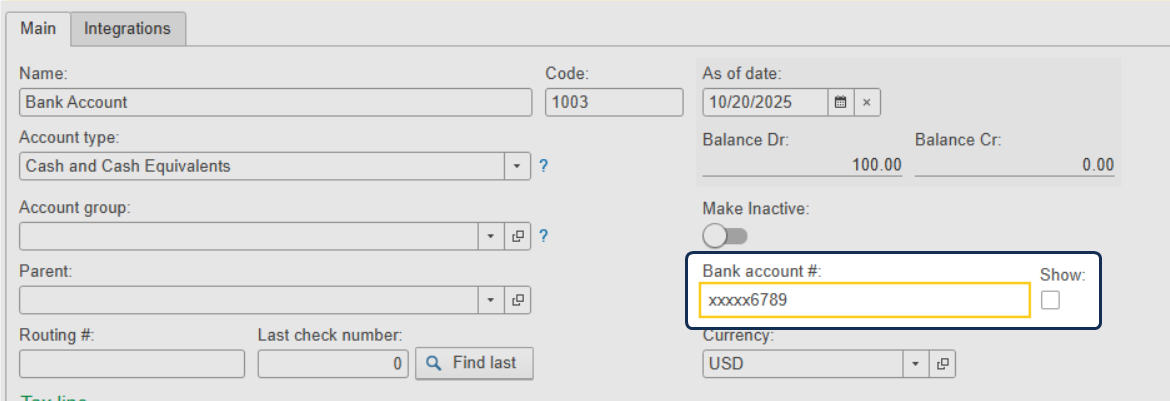
Task: Click the Name input field
Action: [275, 102]
